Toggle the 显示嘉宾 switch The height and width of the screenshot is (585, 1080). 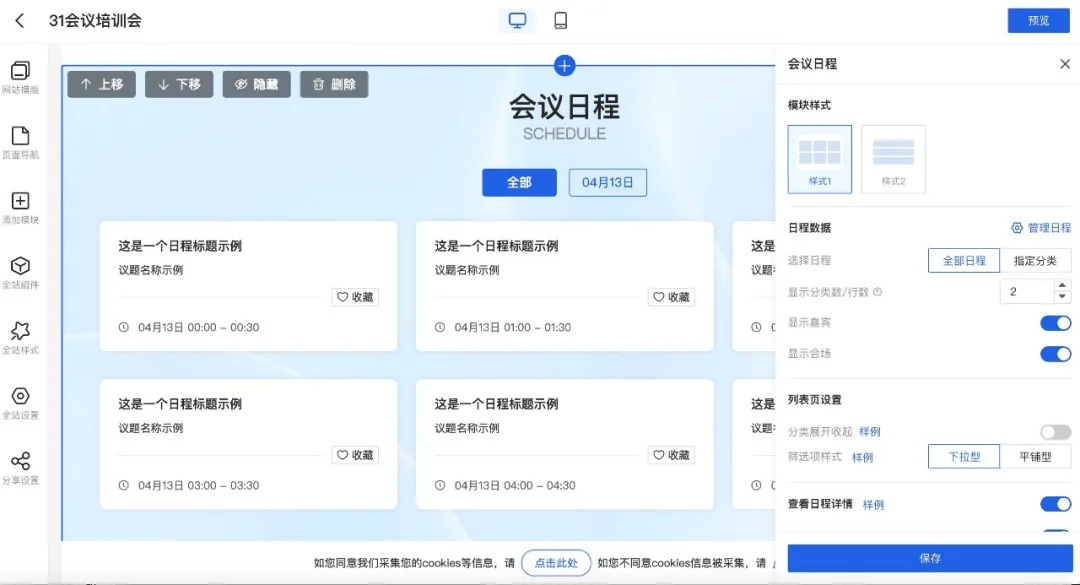[x=1055, y=323]
